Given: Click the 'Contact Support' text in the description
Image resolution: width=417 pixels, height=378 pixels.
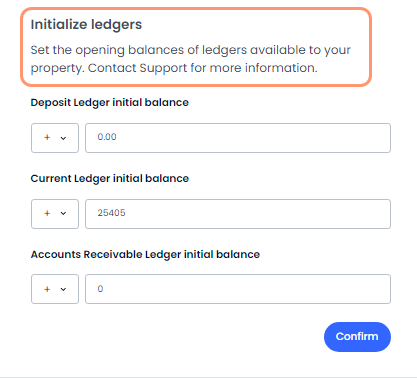Looking at the screenshot, I should pyautogui.click(x=137, y=68).
